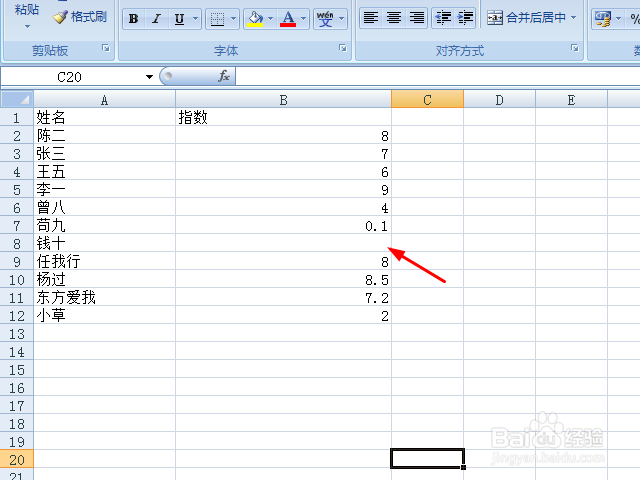
Task: Apply yellow fill color bucket
Action: coord(255,19)
